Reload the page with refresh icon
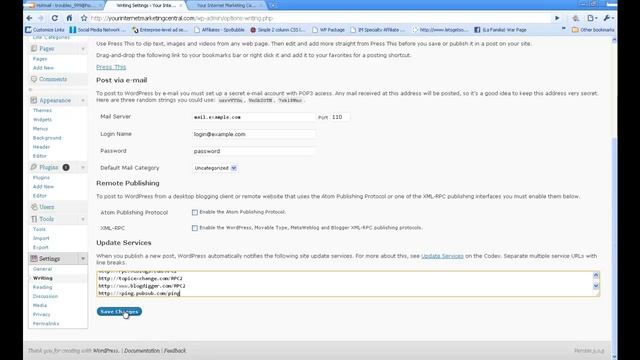 tap(55, 18)
